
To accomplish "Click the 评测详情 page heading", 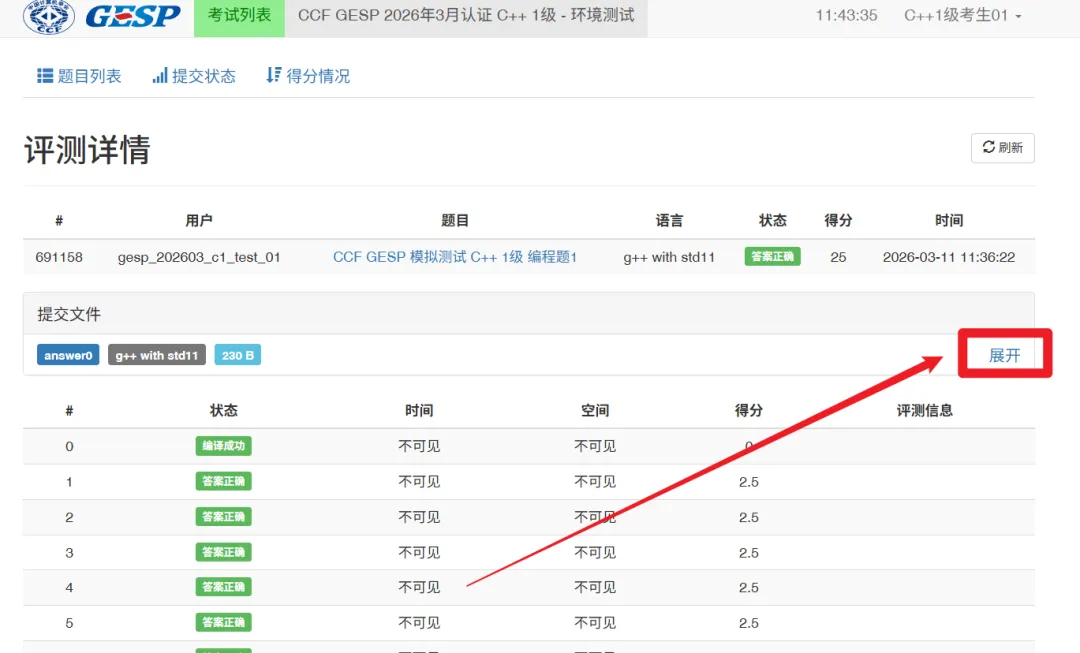I will [x=87, y=149].
